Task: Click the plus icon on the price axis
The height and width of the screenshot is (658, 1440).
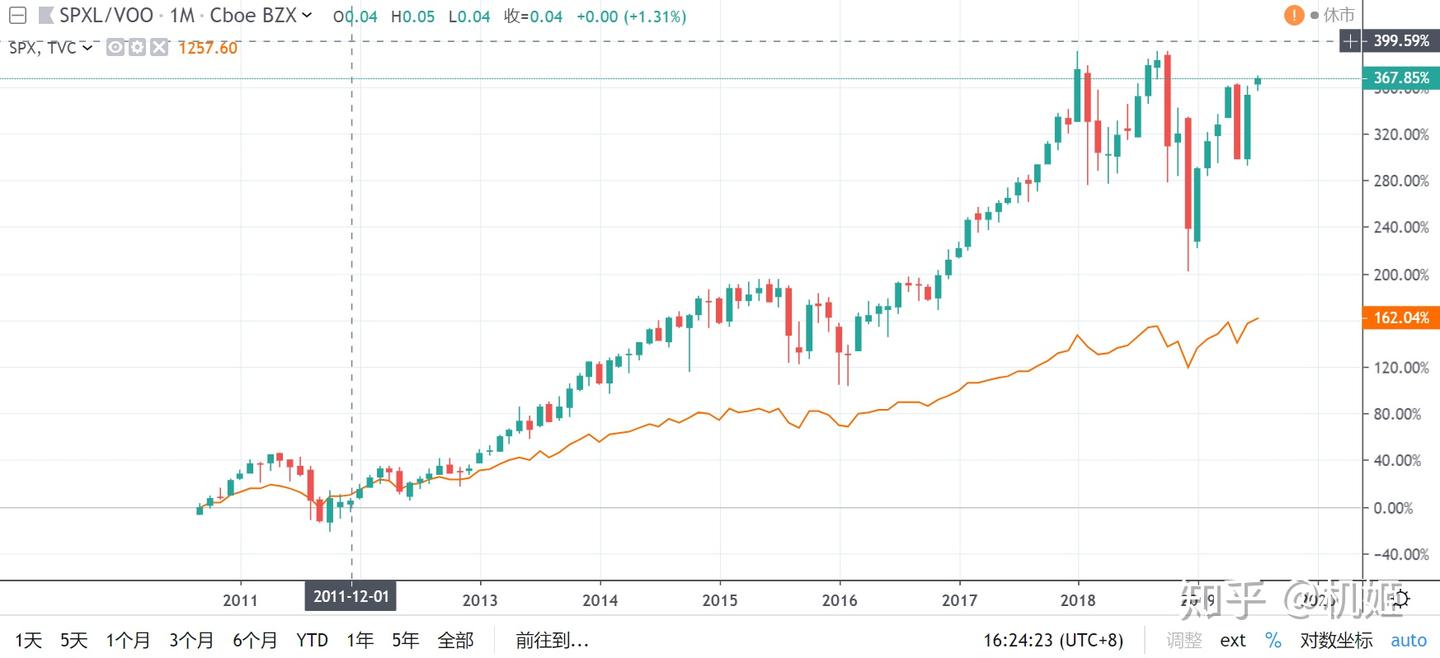Action: tap(1350, 41)
